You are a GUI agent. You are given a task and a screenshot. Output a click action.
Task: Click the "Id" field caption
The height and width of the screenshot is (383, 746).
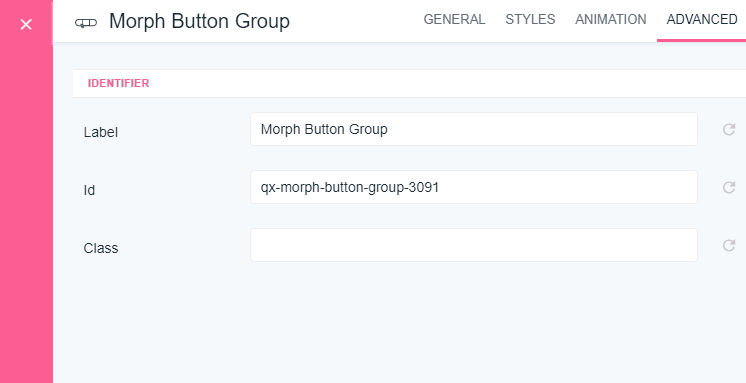click(89, 190)
